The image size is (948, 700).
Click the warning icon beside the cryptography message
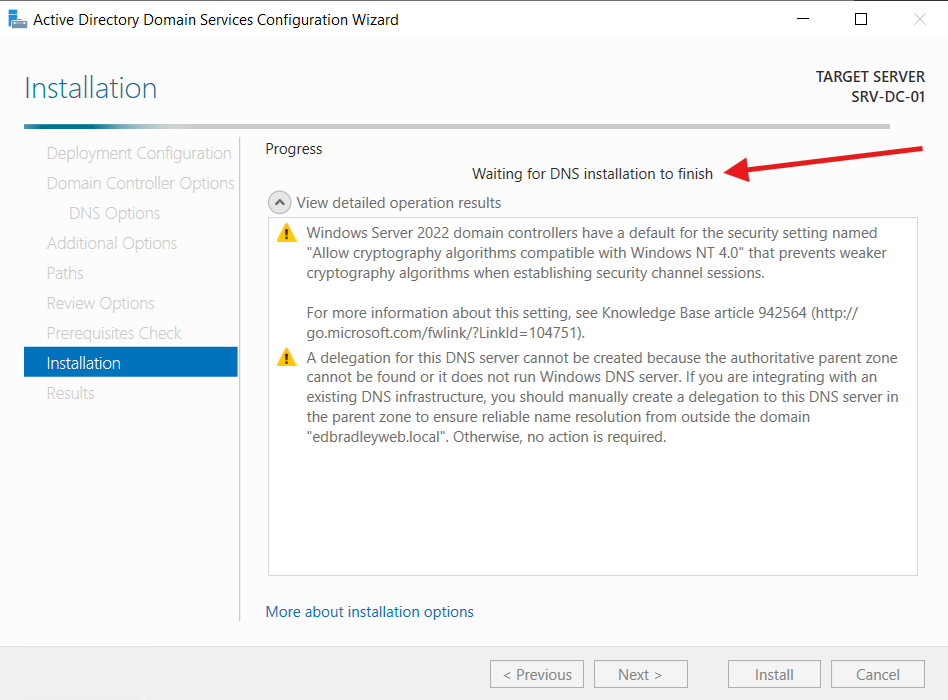click(286, 232)
